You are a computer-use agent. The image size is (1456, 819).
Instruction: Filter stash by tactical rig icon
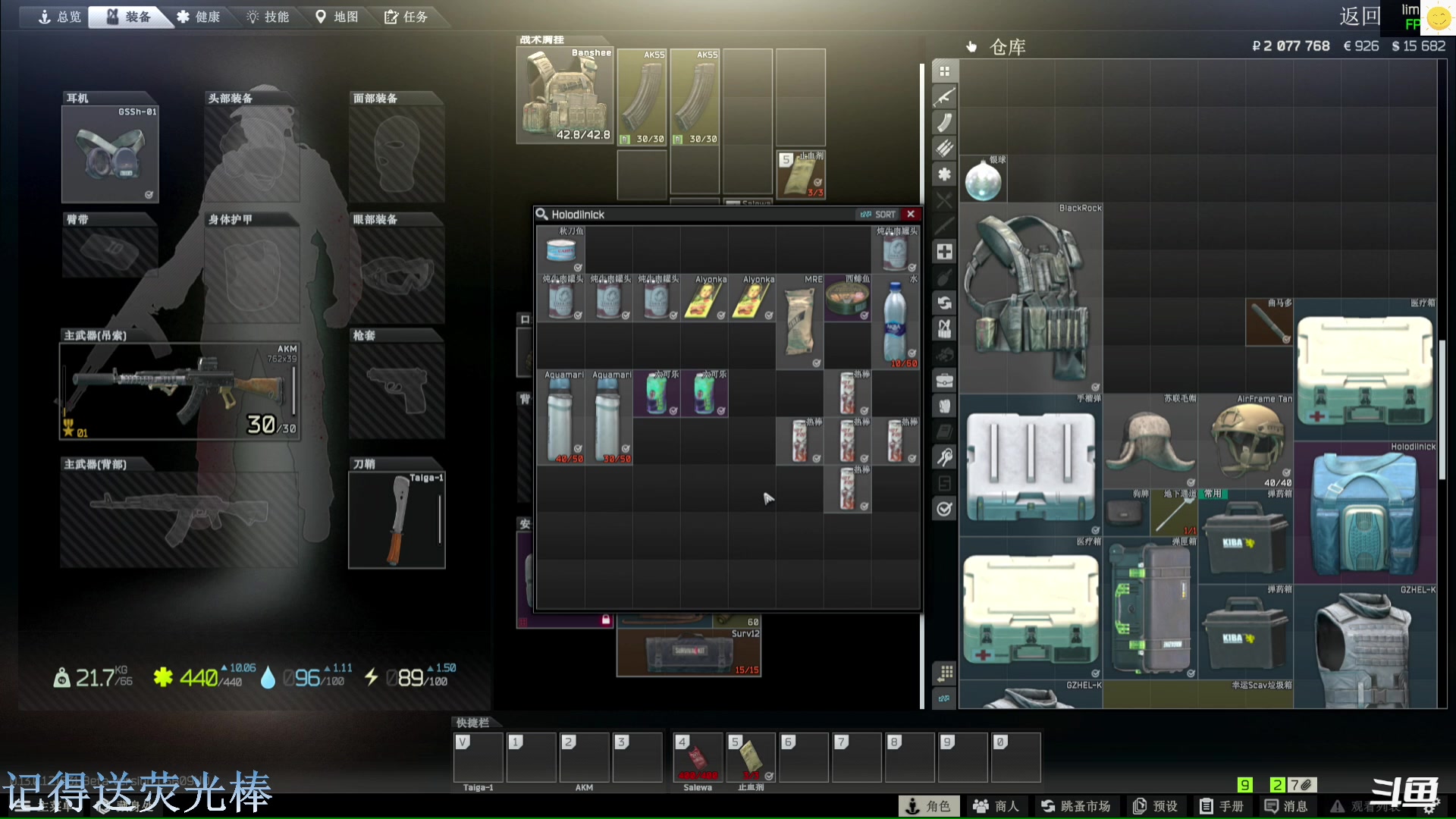click(944, 329)
